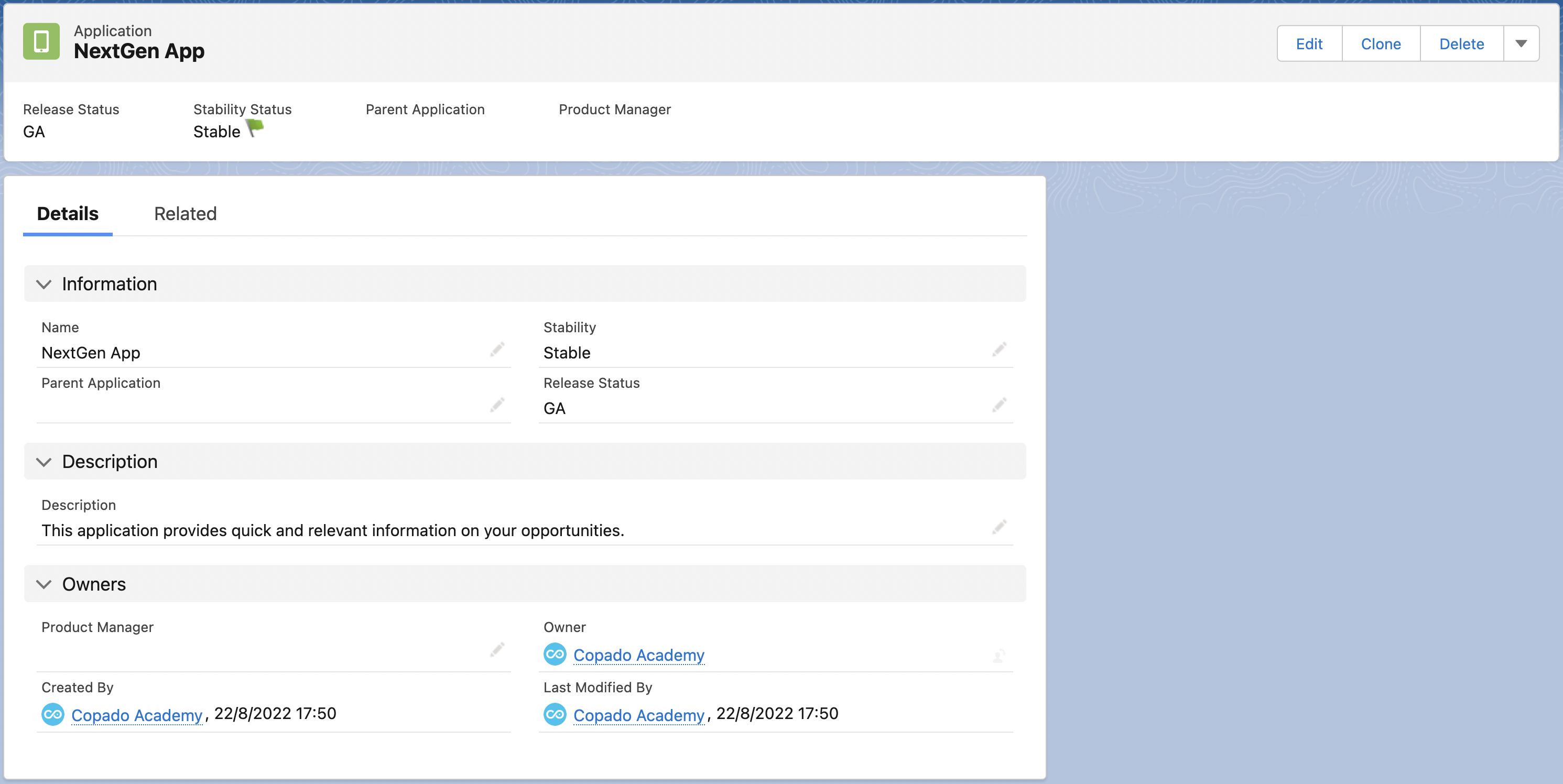Collapse the Owners section
This screenshot has height=784, width=1563.
coord(44,584)
